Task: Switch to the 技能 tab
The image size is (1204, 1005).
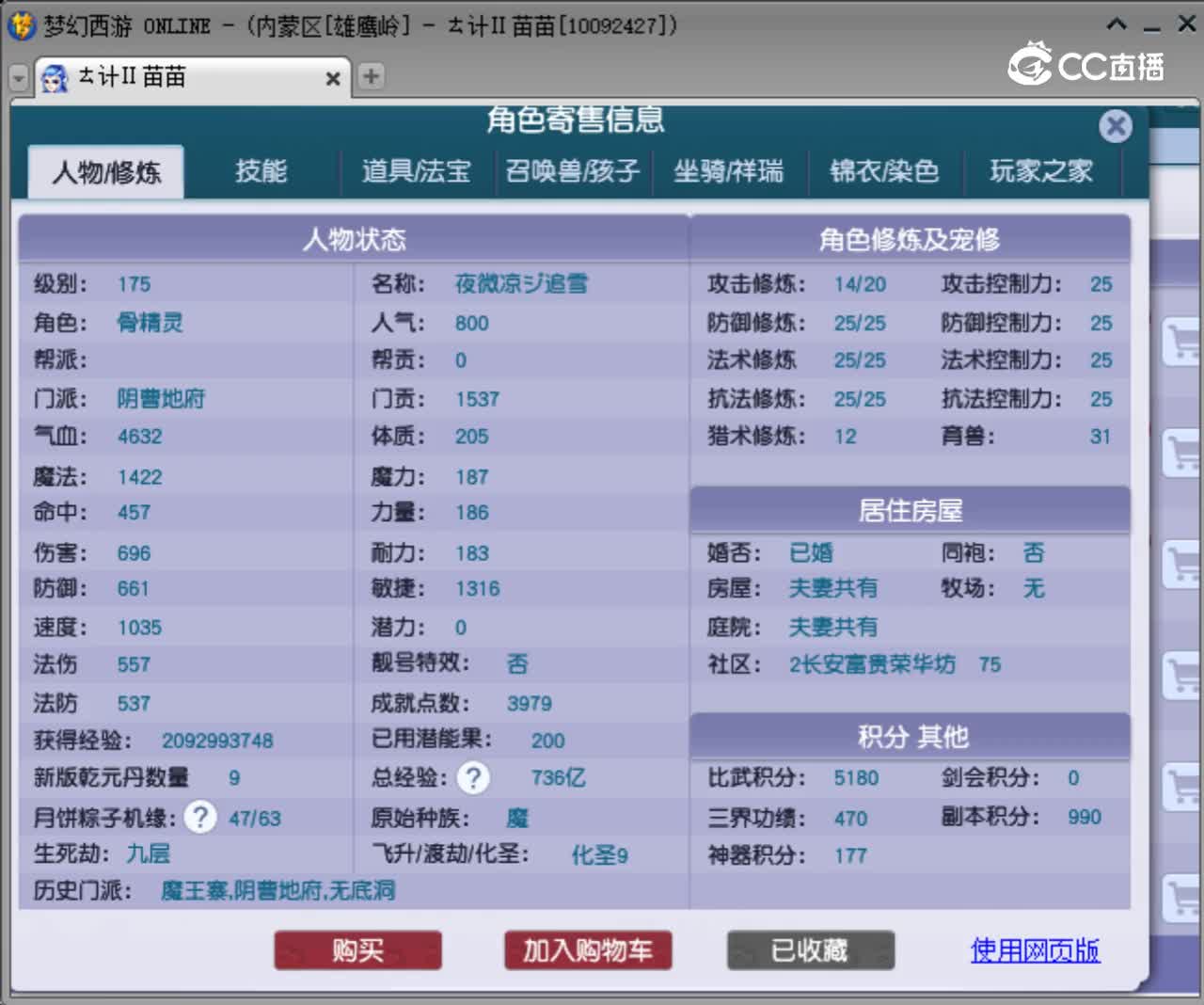Action: pyautogui.click(x=261, y=171)
